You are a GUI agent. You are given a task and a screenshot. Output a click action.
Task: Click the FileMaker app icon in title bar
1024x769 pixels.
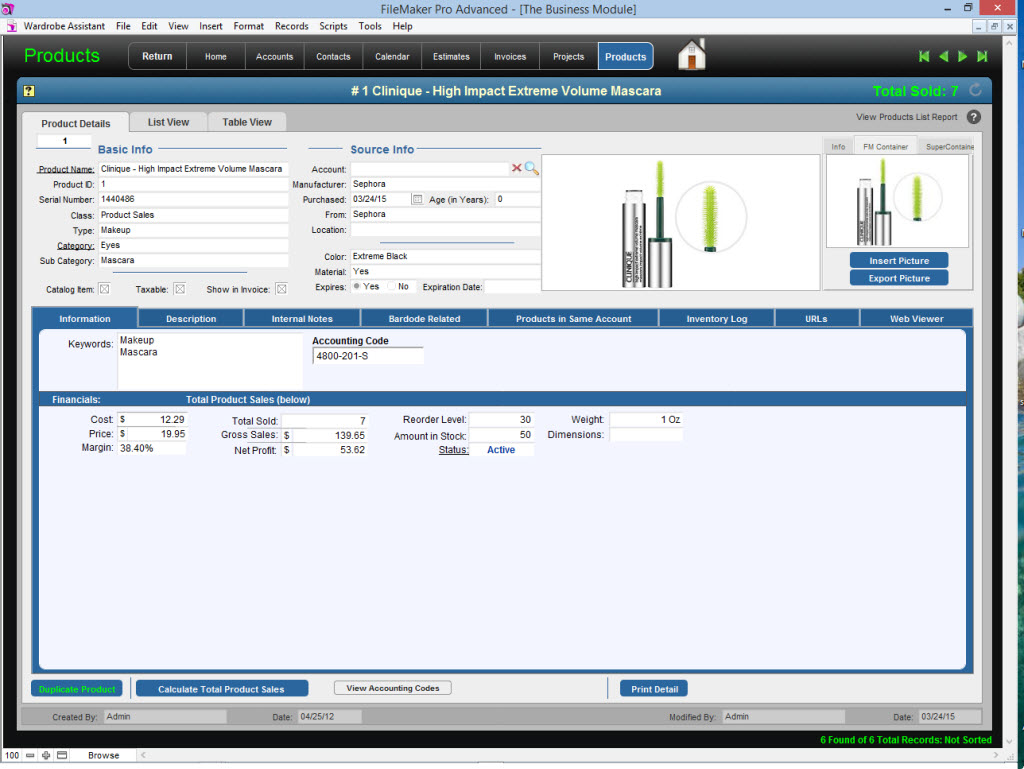[x=8, y=8]
